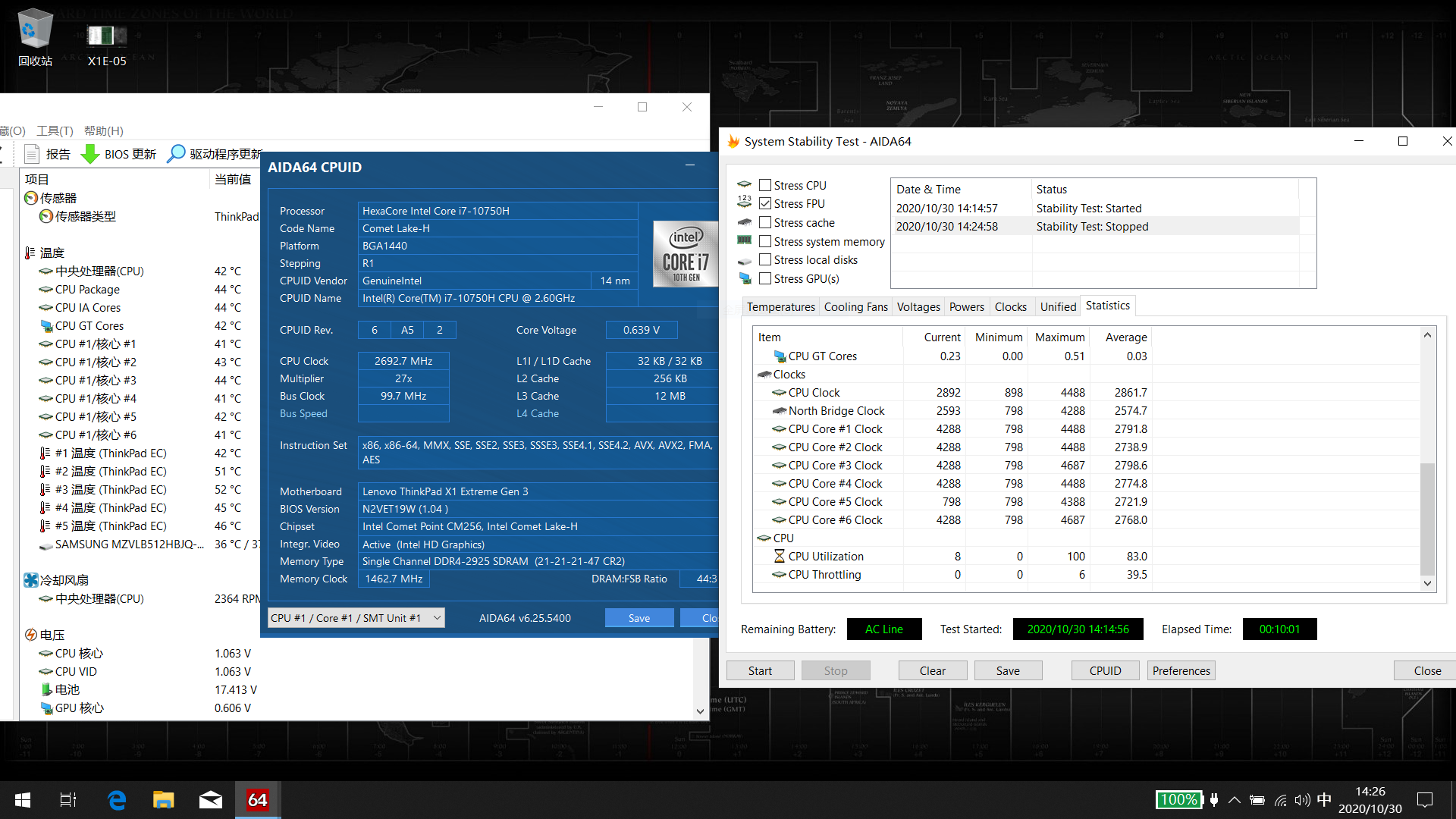The image size is (1456, 819).
Task: Open File Explorer from the taskbar
Action: click(164, 800)
